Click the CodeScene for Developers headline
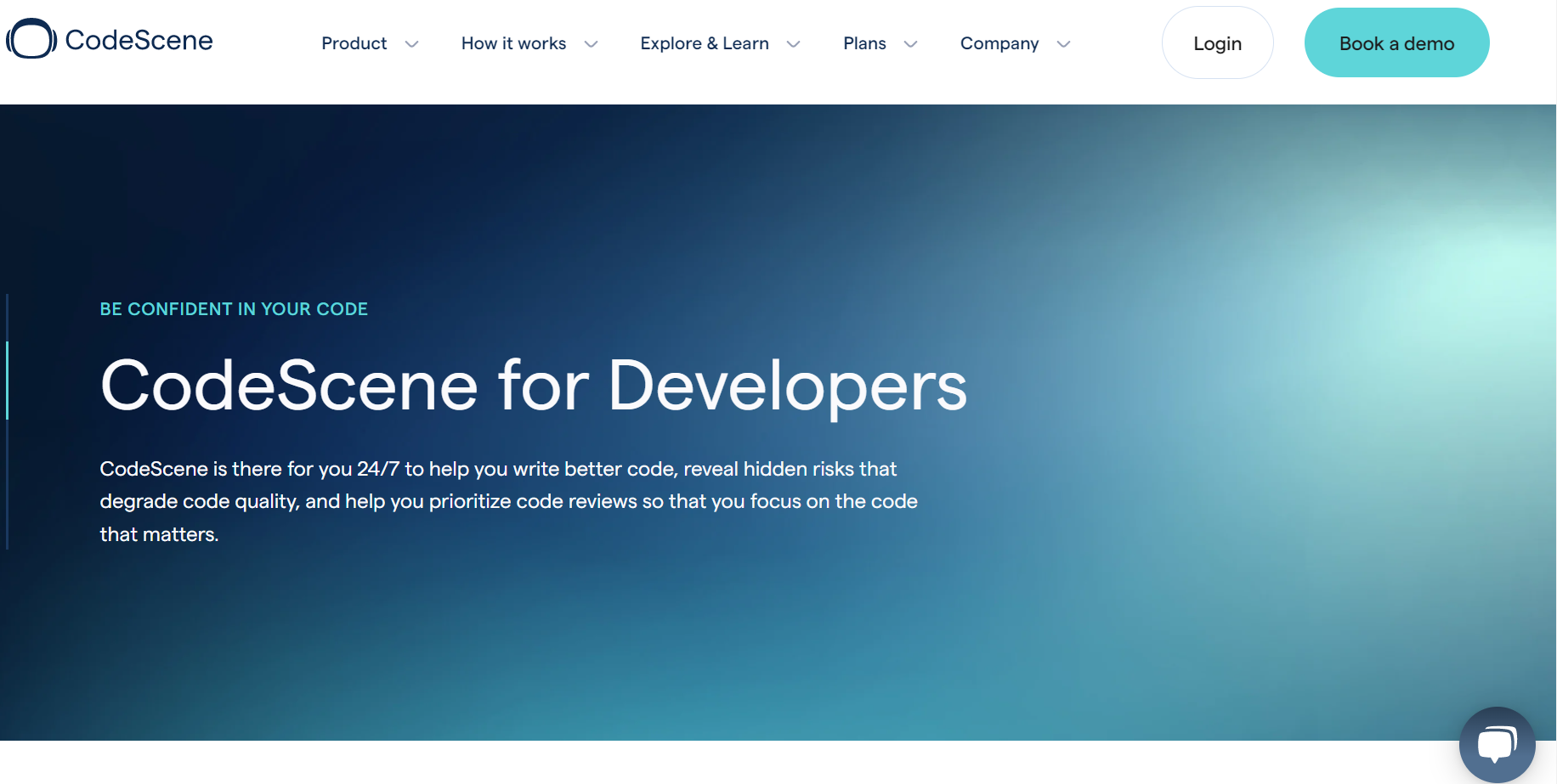This screenshot has width=1557, height=784. pos(534,386)
